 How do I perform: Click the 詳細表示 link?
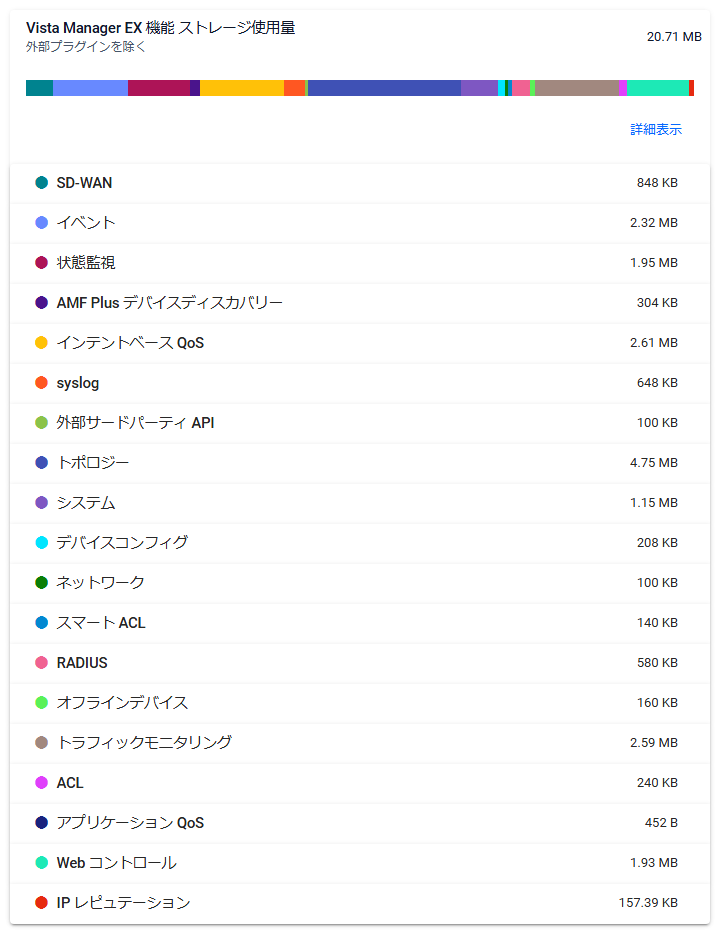(656, 130)
